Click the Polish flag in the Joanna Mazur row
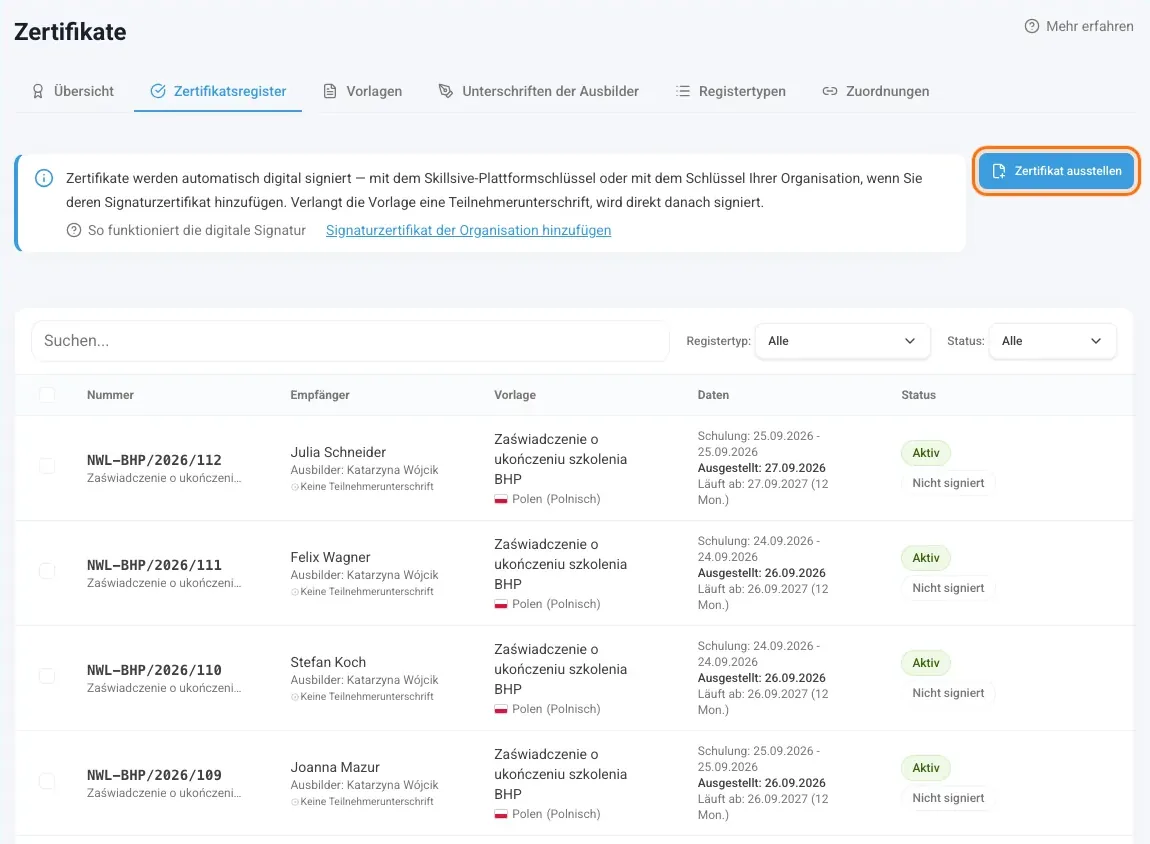The height and width of the screenshot is (844, 1150). (x=501, y=814)
